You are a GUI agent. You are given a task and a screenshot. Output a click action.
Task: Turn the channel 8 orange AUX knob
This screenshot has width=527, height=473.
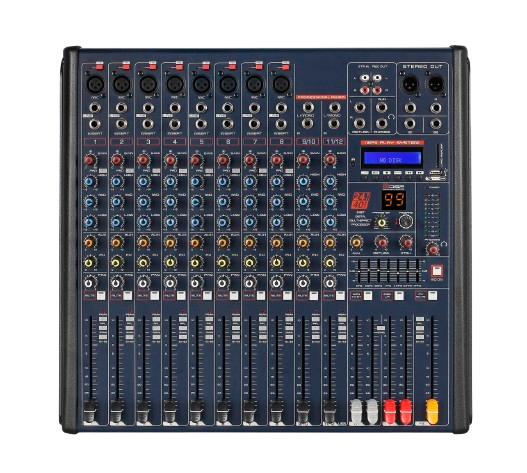(x=276, y=242)
